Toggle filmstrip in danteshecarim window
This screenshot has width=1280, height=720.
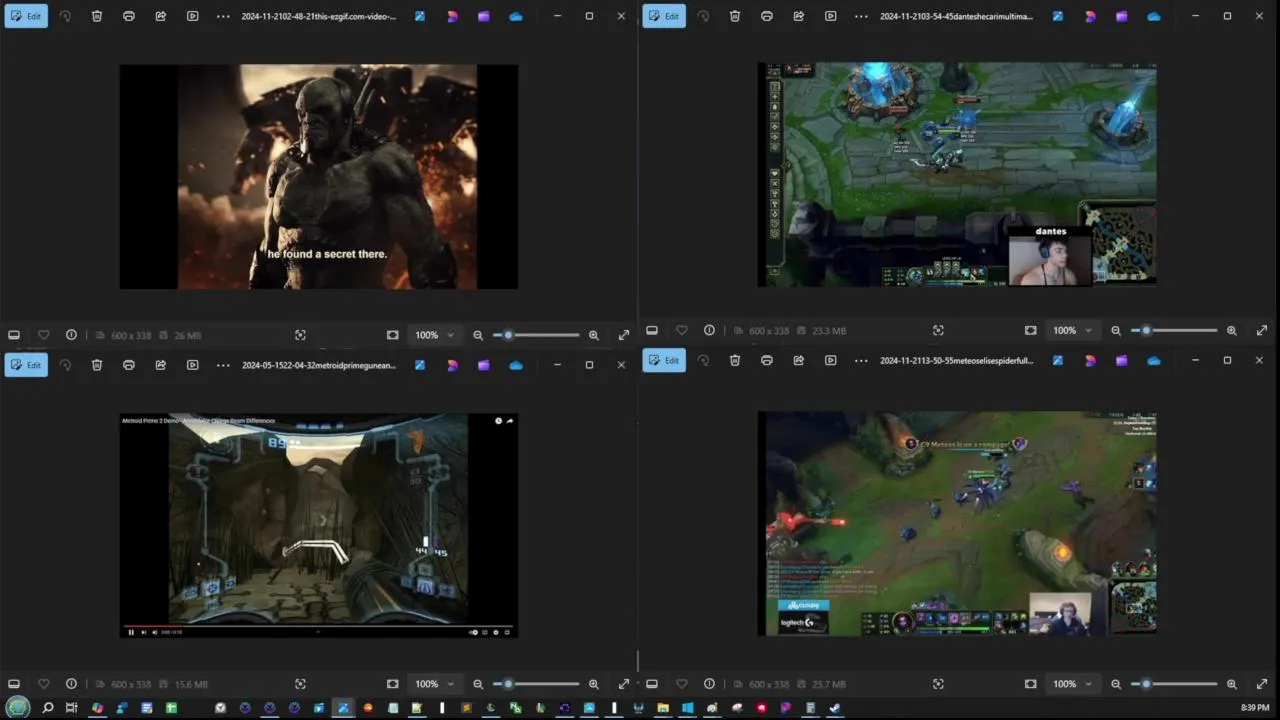point(652,330)
